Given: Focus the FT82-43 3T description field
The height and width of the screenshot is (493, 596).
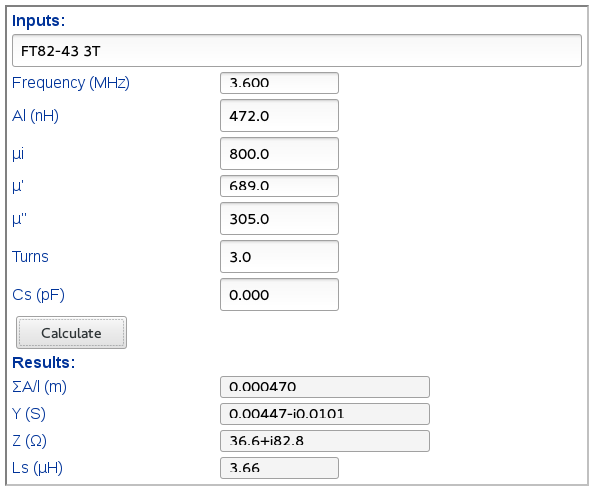Looking at the screenshot, I should (x=297, y=51).
